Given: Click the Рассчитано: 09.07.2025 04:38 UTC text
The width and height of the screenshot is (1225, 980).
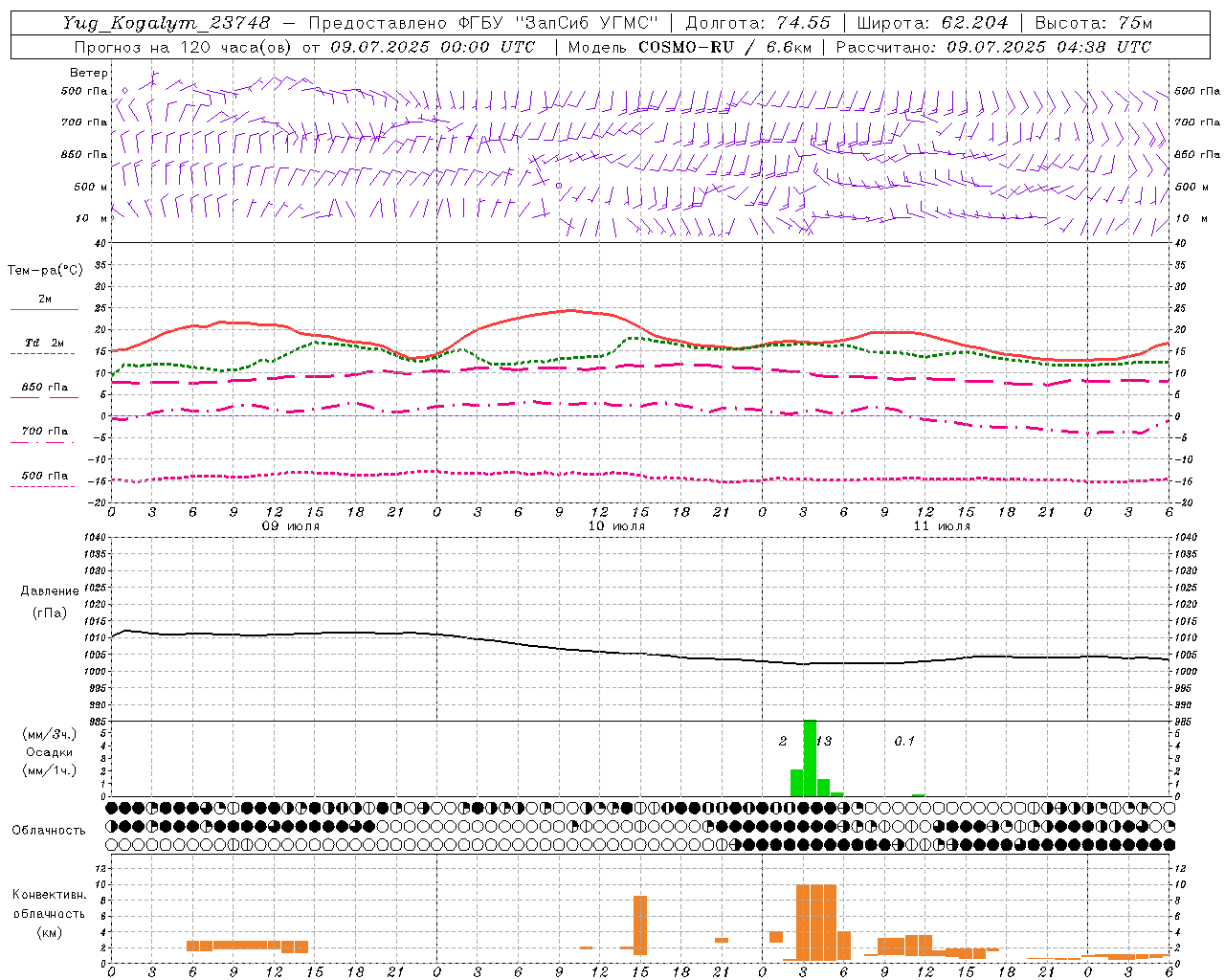Looking at the screenshot, I should 993,47.
